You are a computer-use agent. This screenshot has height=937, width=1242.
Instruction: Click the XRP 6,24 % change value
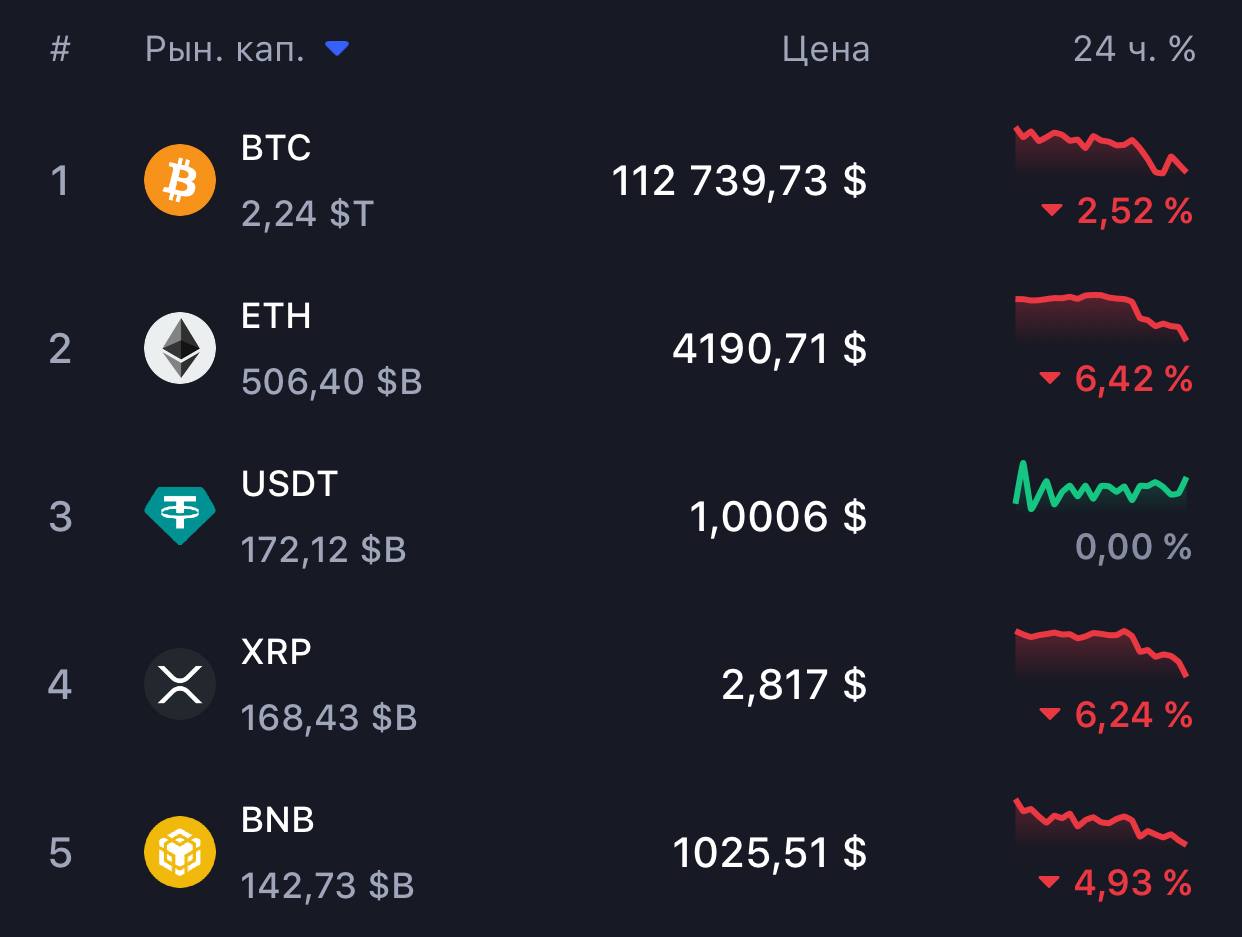click(x=1132, y=714)
